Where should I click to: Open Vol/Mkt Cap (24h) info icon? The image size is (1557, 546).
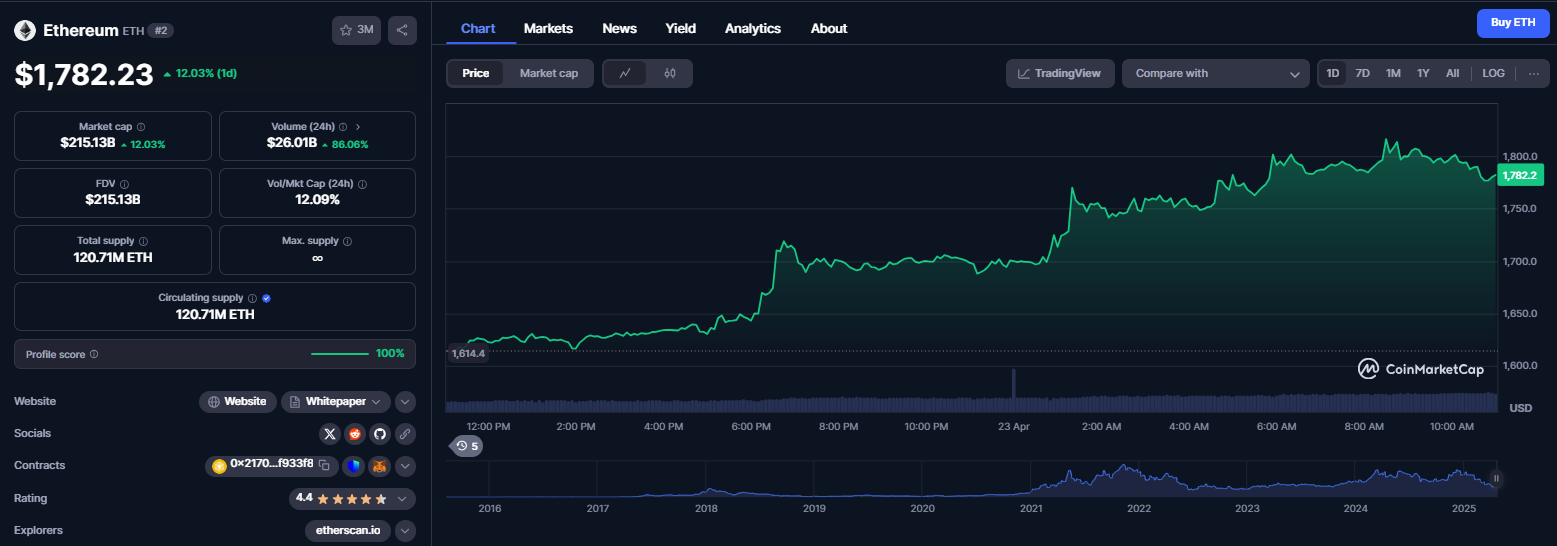pos(362,184)
